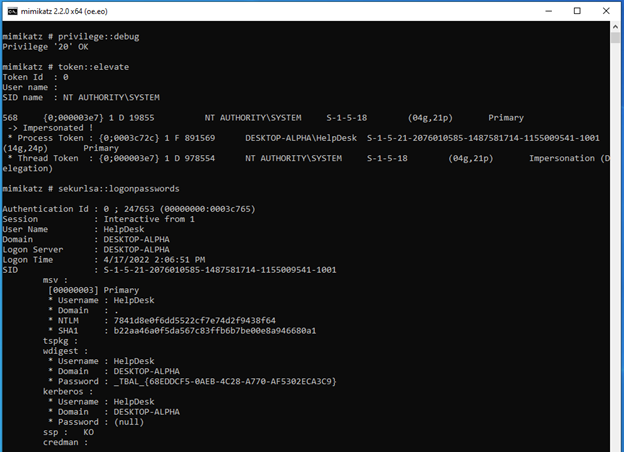Click 'DESKTOP-ALPHA\HelpDesk' in the Process Token line
Screen dimensions: 624x452
coord(301,138)
